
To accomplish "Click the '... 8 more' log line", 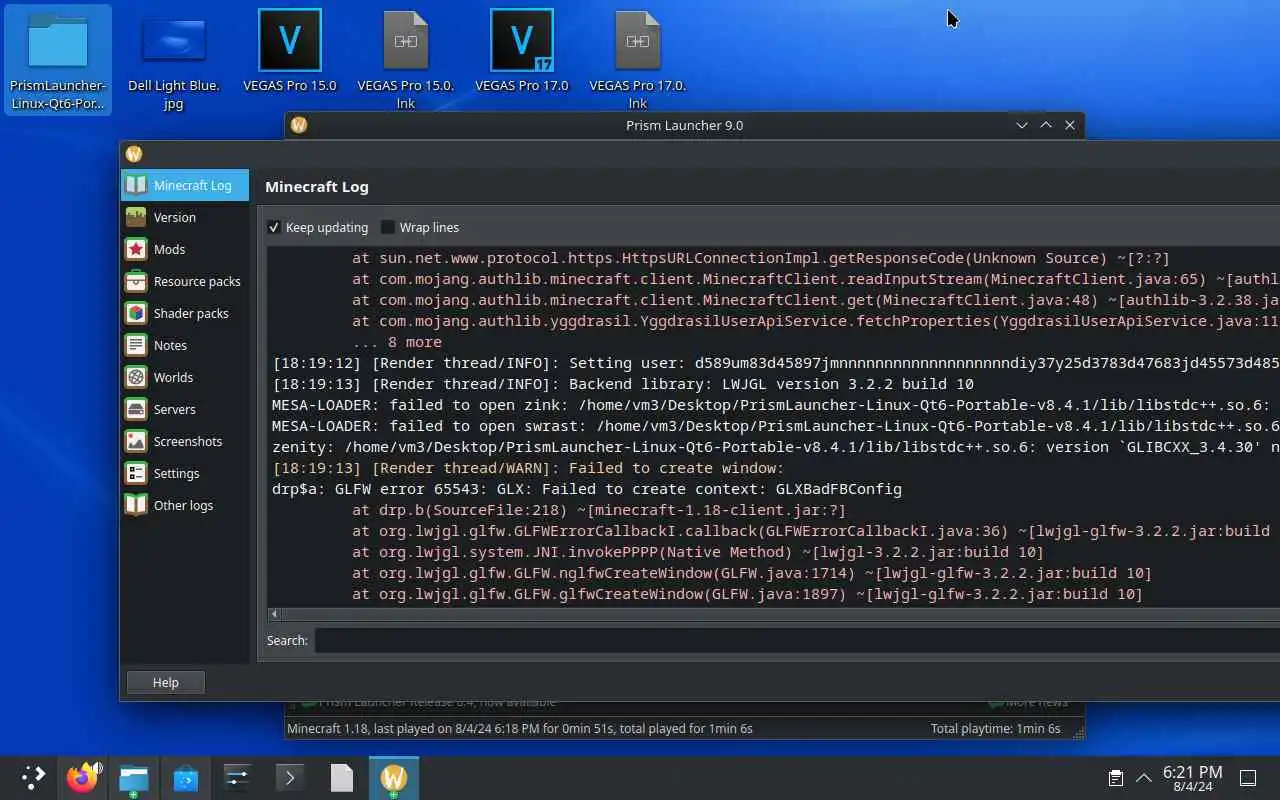I will point(397,342).
